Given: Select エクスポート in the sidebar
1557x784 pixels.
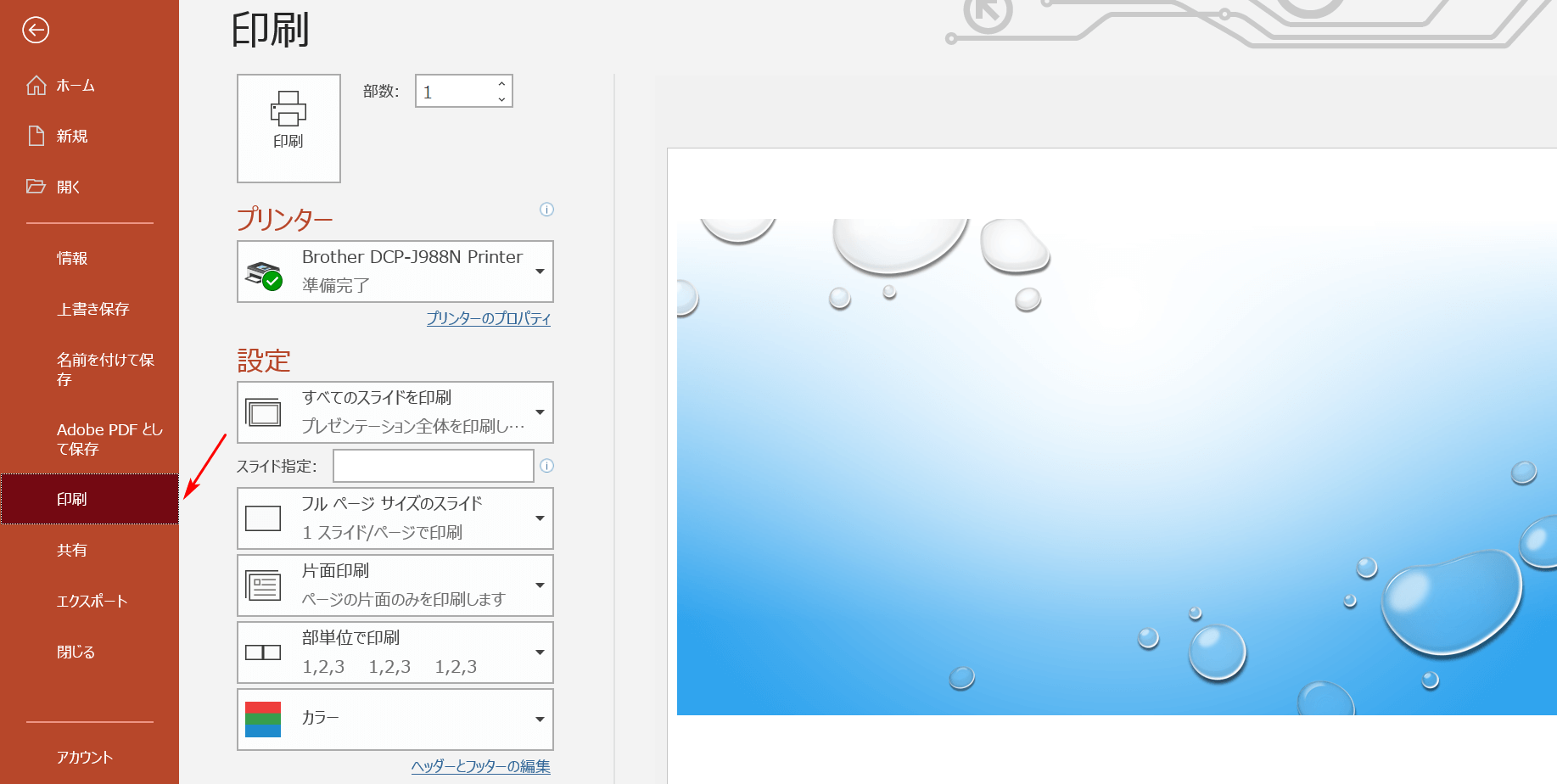Looking at the screenshot, I should tap(90, 601).
